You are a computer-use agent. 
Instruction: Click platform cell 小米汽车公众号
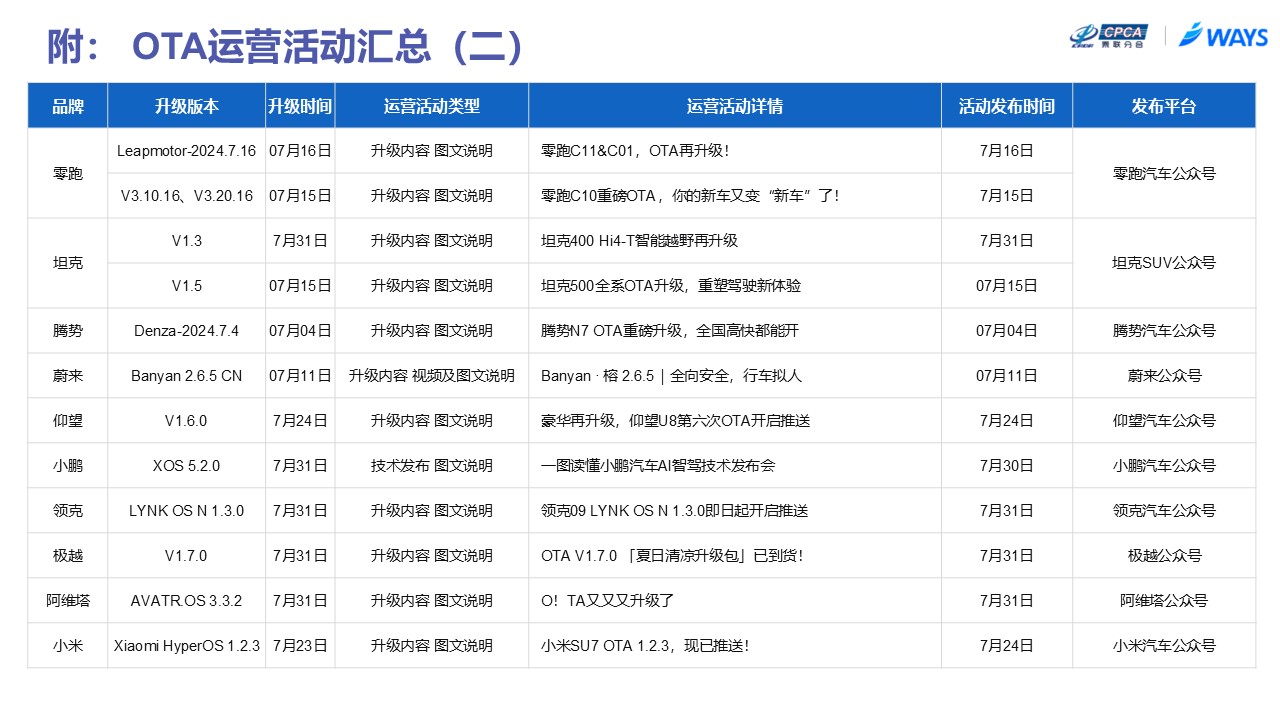click(x=1164, y=646)
